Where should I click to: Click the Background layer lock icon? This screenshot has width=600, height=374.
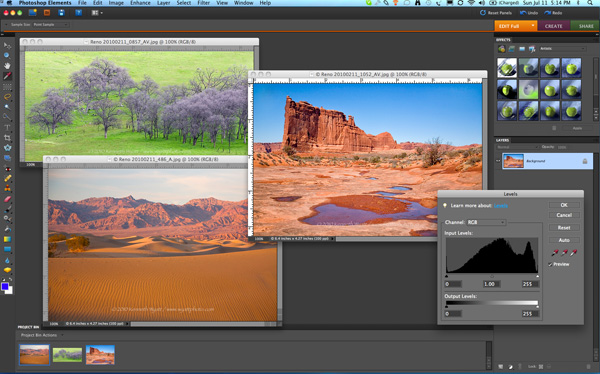click(x=585, y=161)
